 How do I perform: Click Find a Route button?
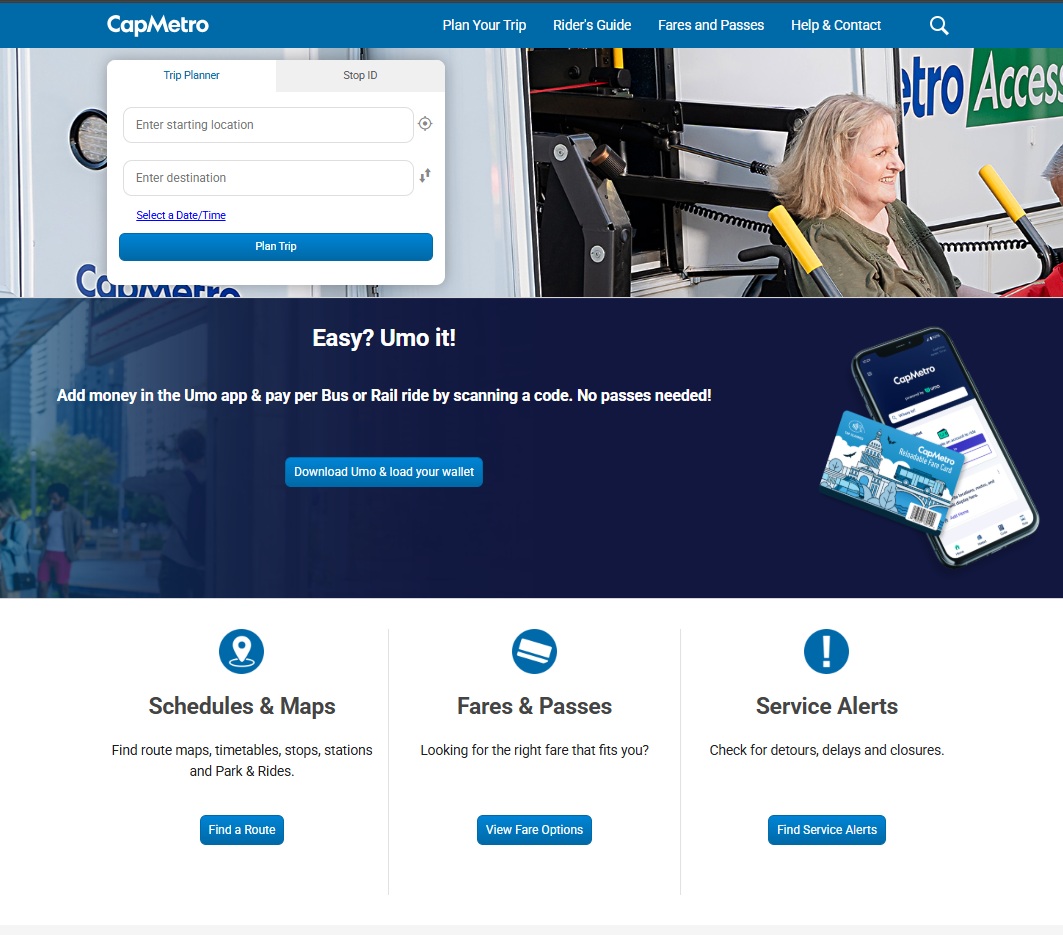[242, 830]
